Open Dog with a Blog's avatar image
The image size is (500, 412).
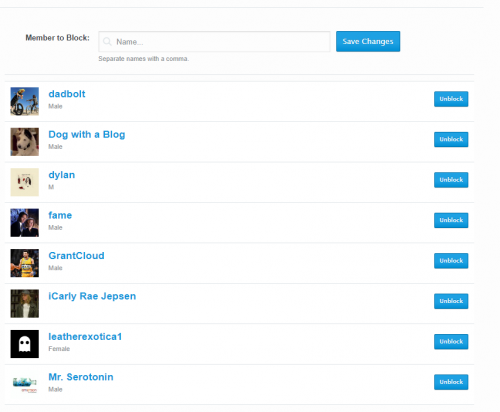[25, 142]
